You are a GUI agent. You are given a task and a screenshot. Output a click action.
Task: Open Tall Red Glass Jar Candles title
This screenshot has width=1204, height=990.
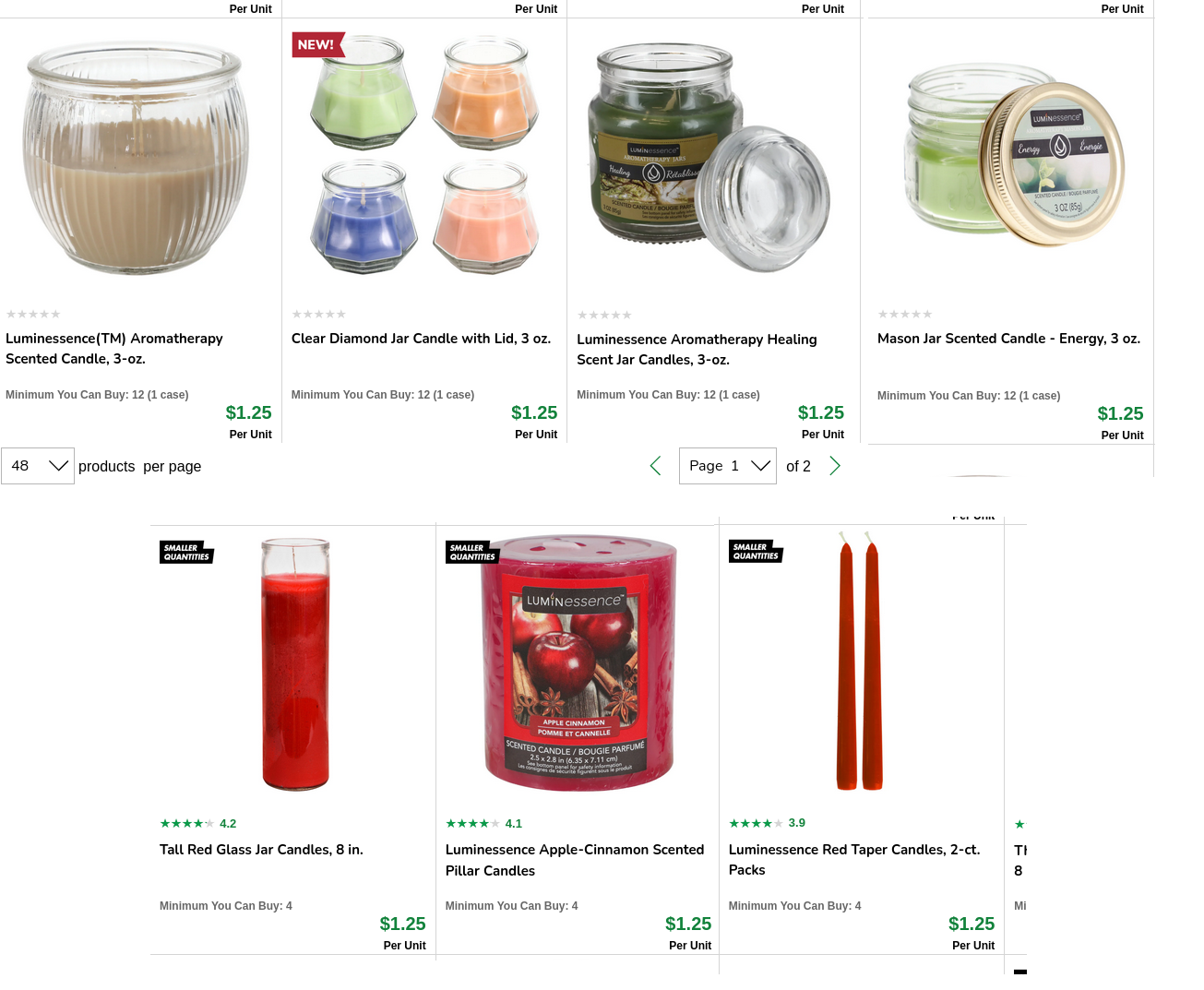click(x=261, y=850)
